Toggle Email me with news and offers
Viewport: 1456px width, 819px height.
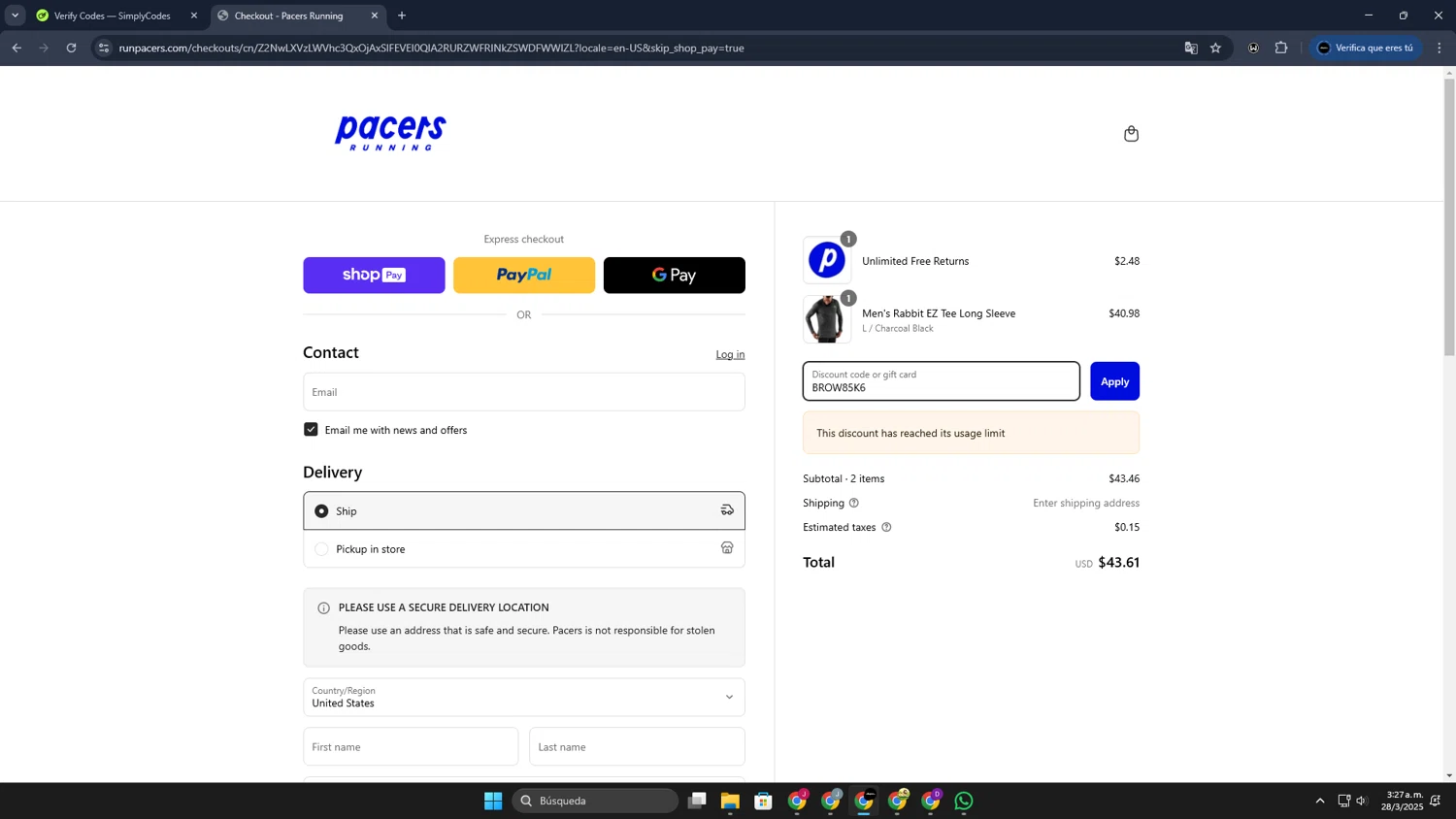click(311, 430)
